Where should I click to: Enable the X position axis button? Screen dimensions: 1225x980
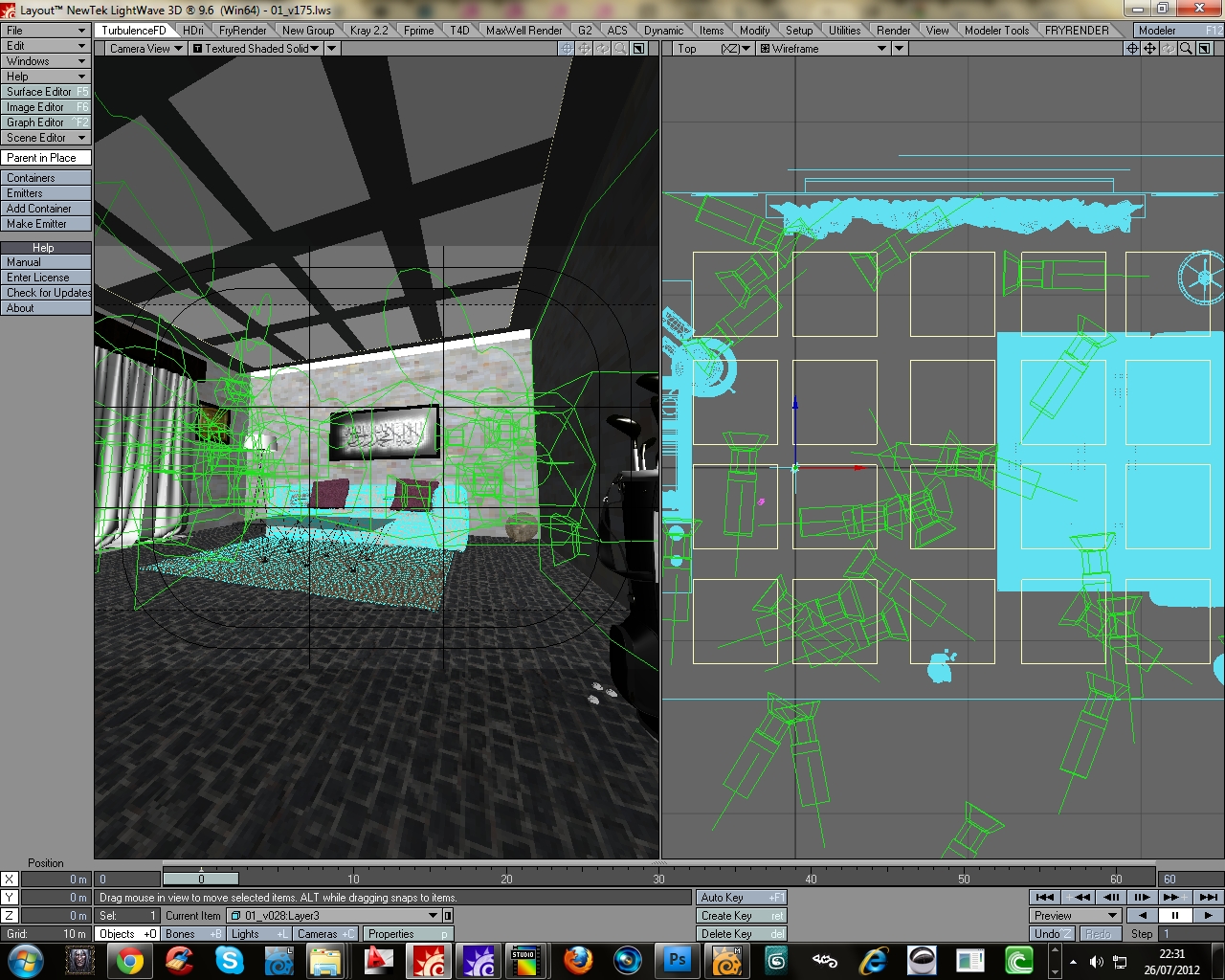[x=10, y=879]
